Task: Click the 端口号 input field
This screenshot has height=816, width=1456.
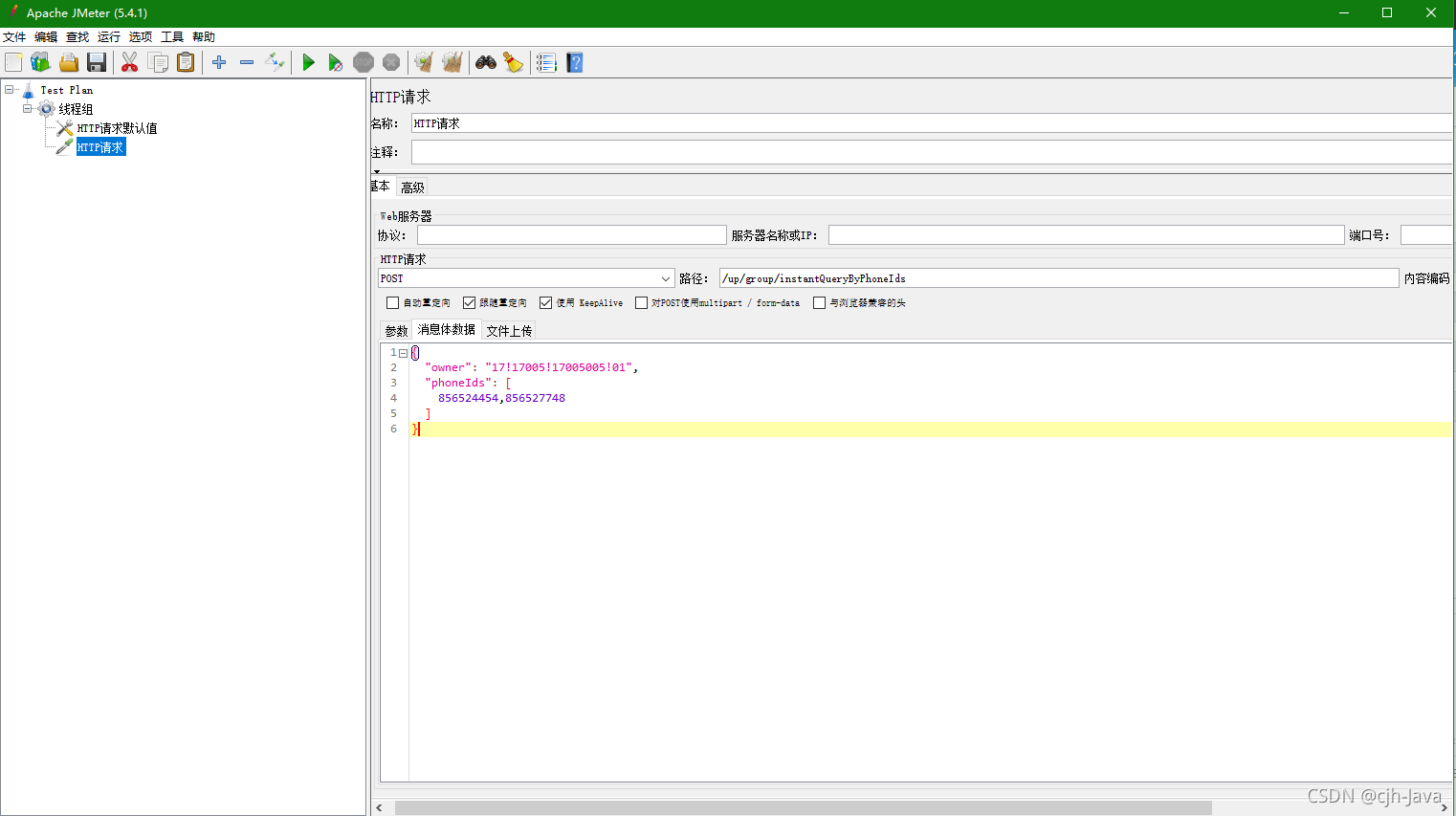Action: pos(1426,235)
